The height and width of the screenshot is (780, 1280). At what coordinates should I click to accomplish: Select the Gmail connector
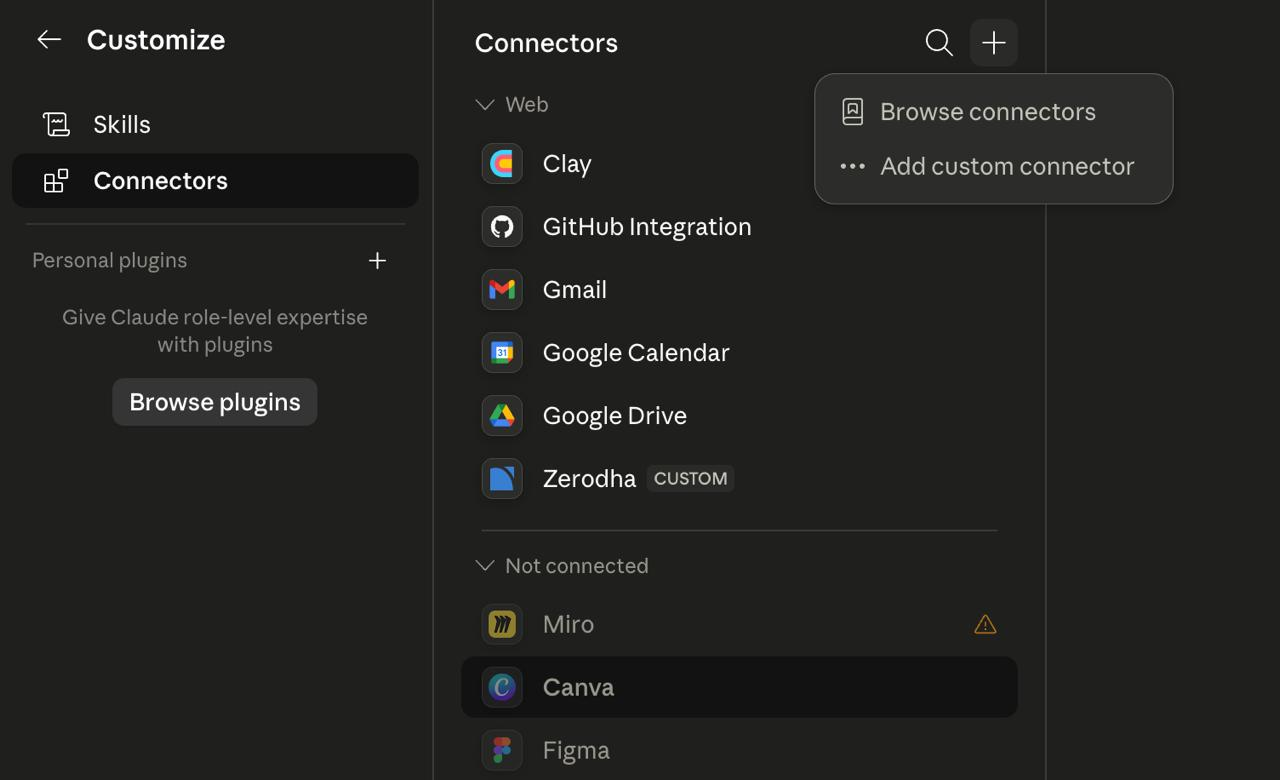pos(739,290)
